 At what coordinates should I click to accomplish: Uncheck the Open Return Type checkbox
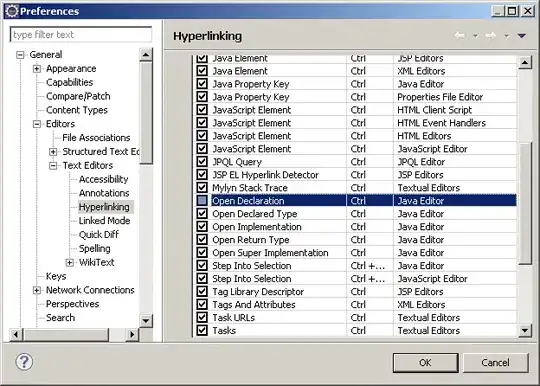click(202, 239)
